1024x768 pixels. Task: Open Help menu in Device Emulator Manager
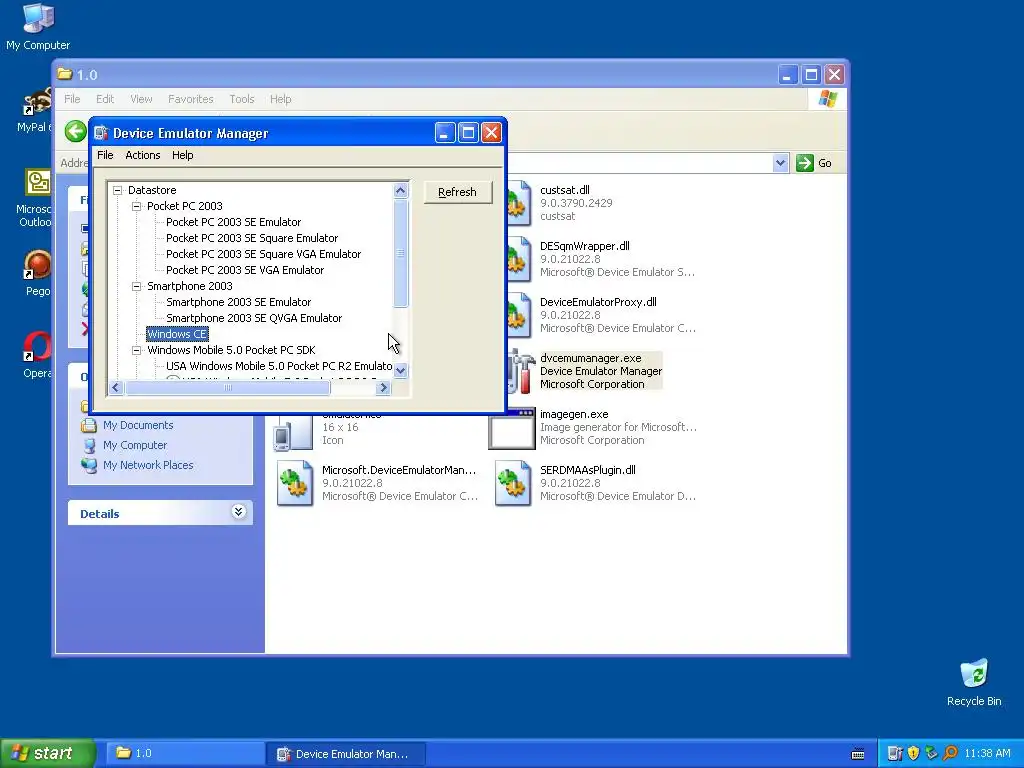[x=183, y=155]
